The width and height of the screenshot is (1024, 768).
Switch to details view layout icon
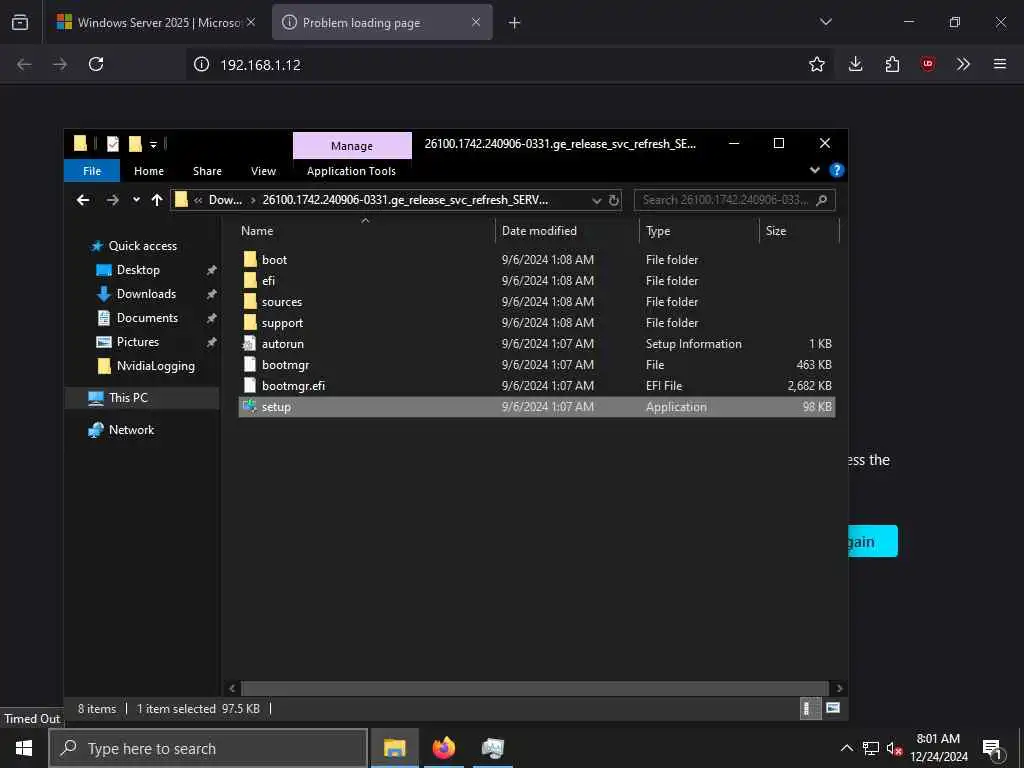(x=810, y=709)
